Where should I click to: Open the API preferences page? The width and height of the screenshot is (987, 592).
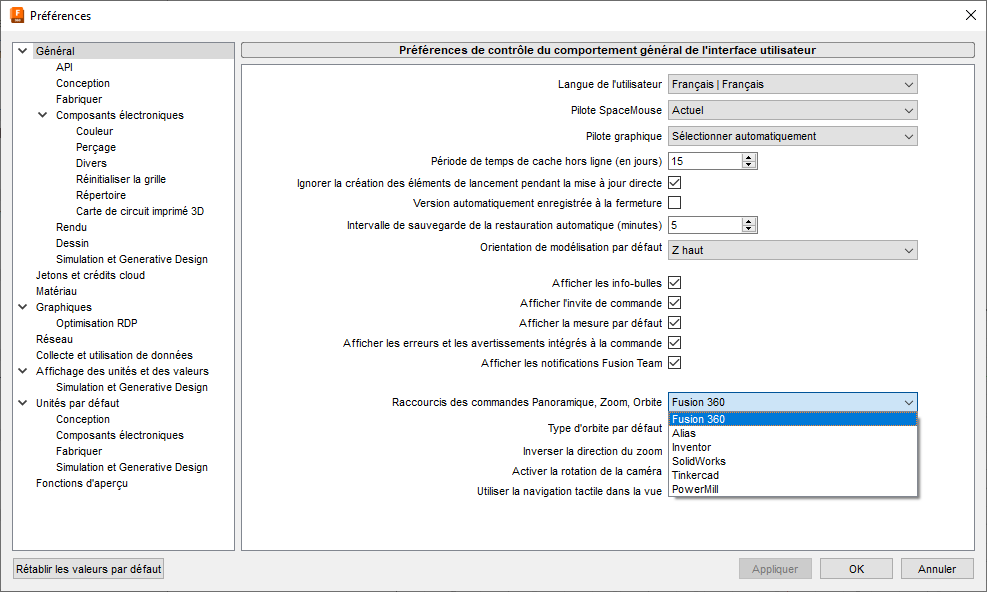[x=64, y=67]
